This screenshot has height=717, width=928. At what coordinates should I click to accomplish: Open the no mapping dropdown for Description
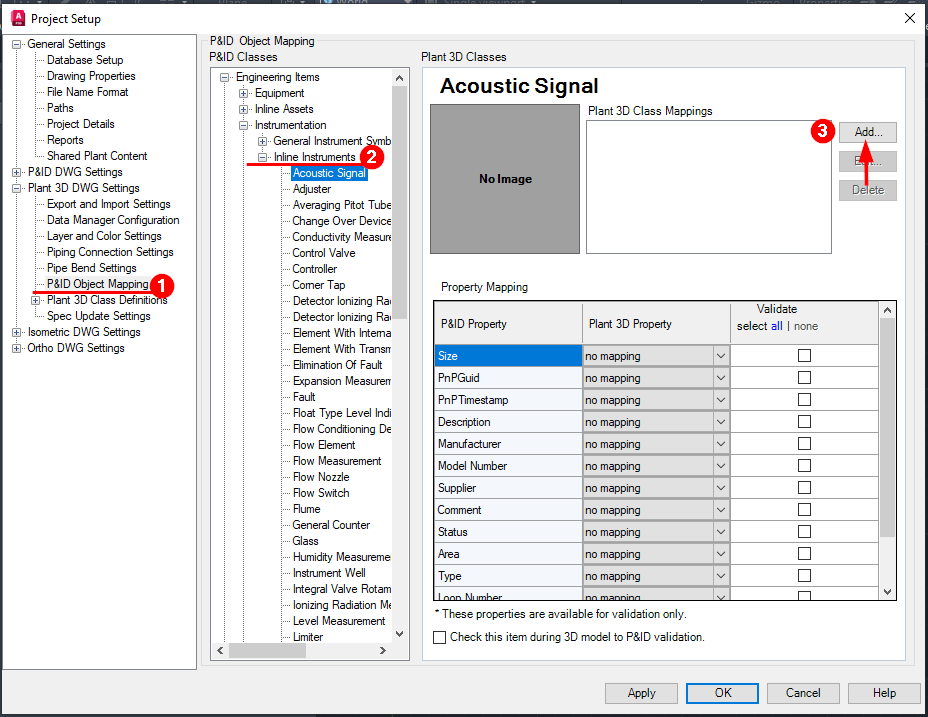[x=719, y=421]
